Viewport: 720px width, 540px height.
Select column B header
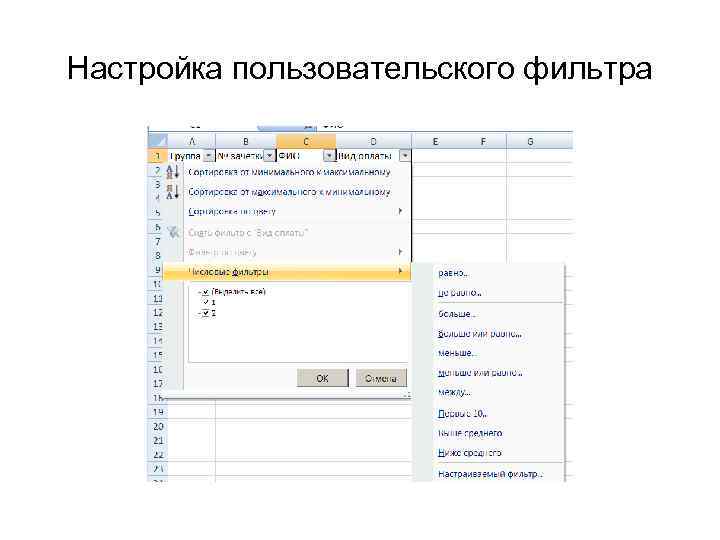click(246, 141)
